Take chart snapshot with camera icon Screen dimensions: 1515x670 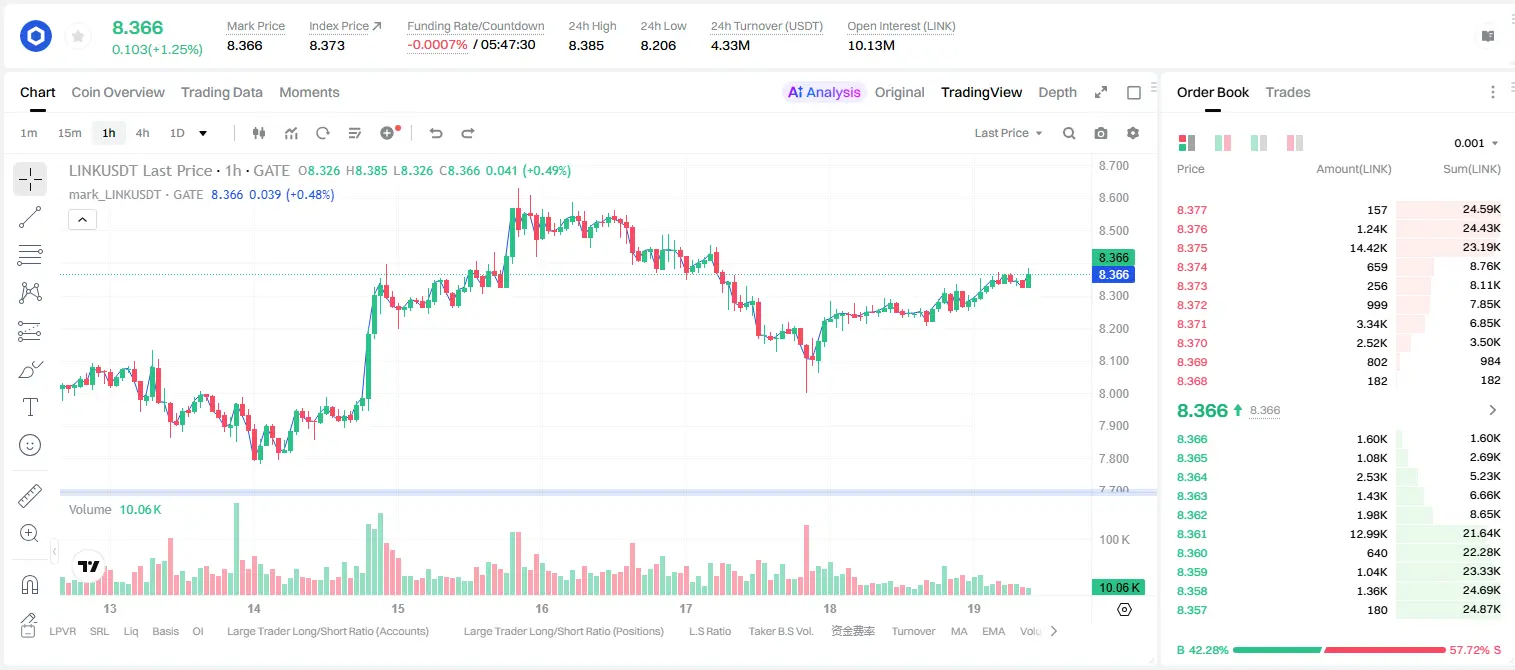coord(1101,133)
